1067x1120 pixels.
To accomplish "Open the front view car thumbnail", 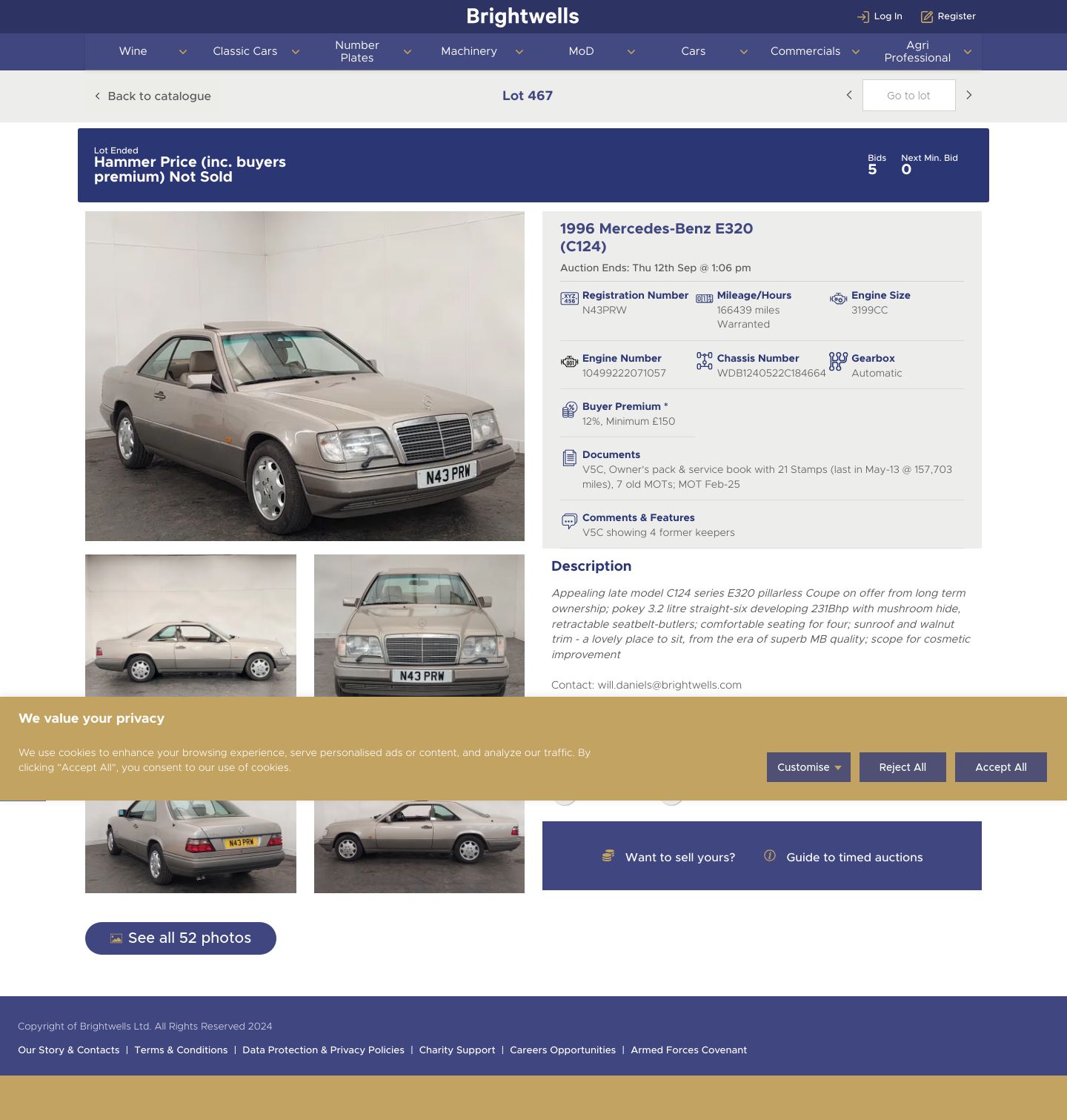I will click(419, 626).
